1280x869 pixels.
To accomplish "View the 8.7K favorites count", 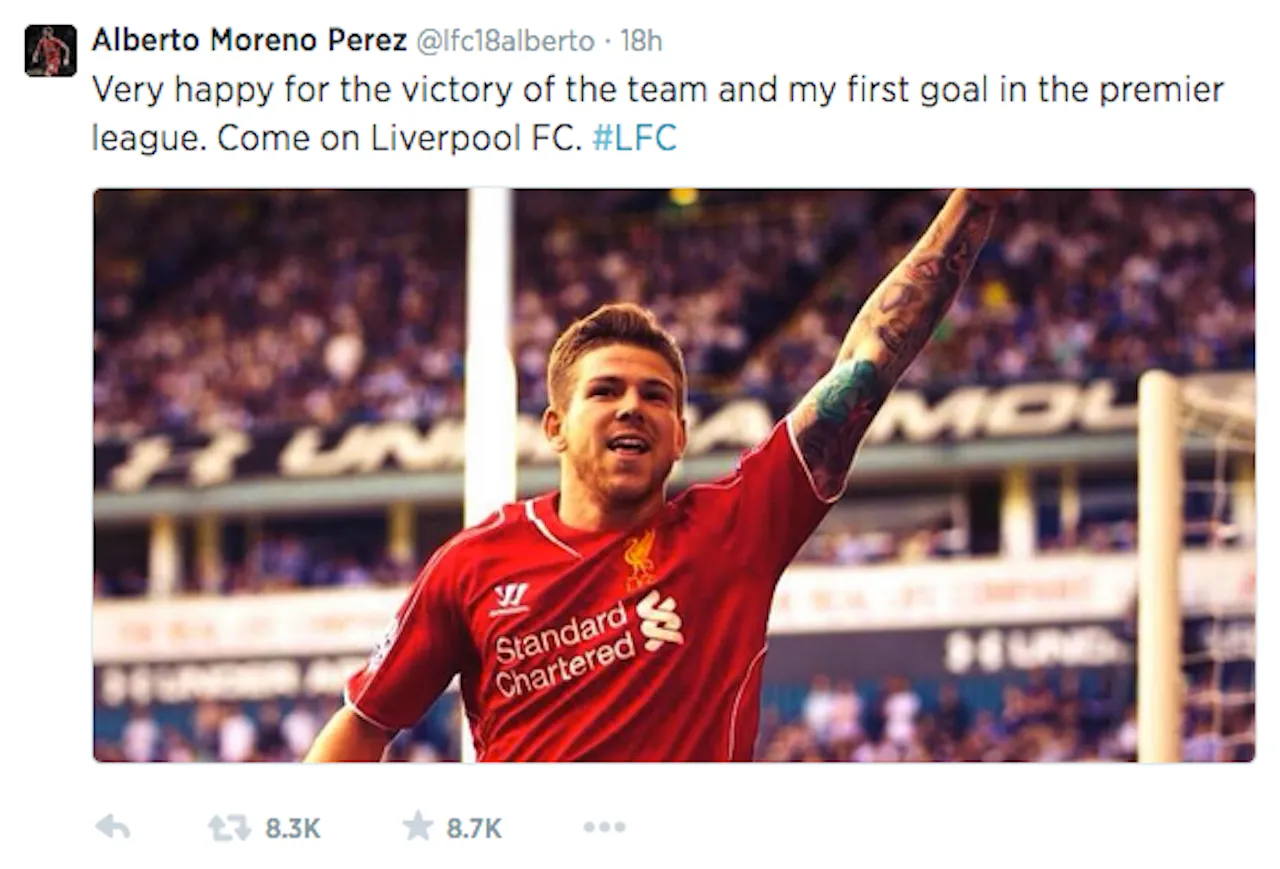I will click(474, 828).
